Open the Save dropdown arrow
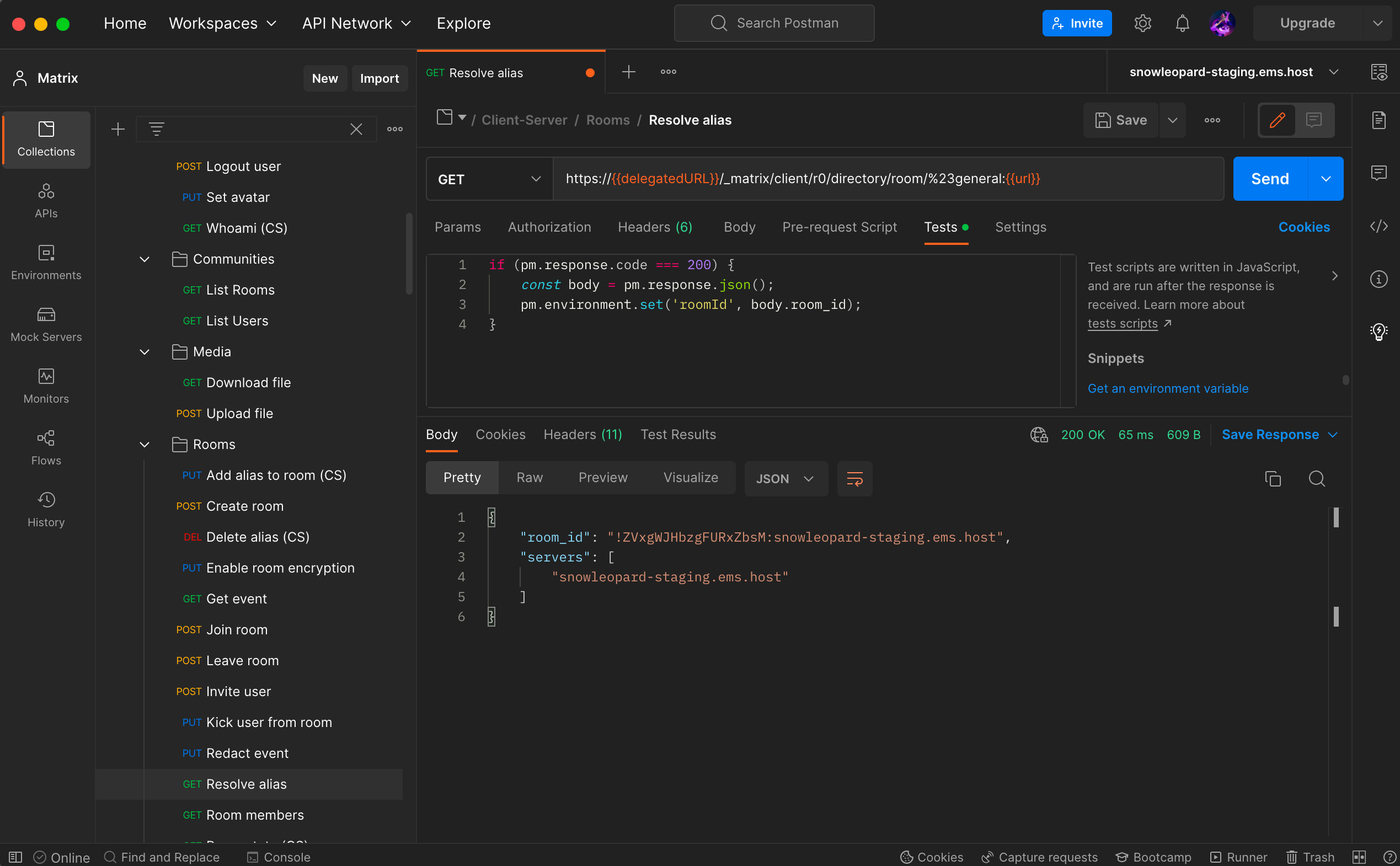This screenshot has width=1400, height=866. (x=1172, y=120)
